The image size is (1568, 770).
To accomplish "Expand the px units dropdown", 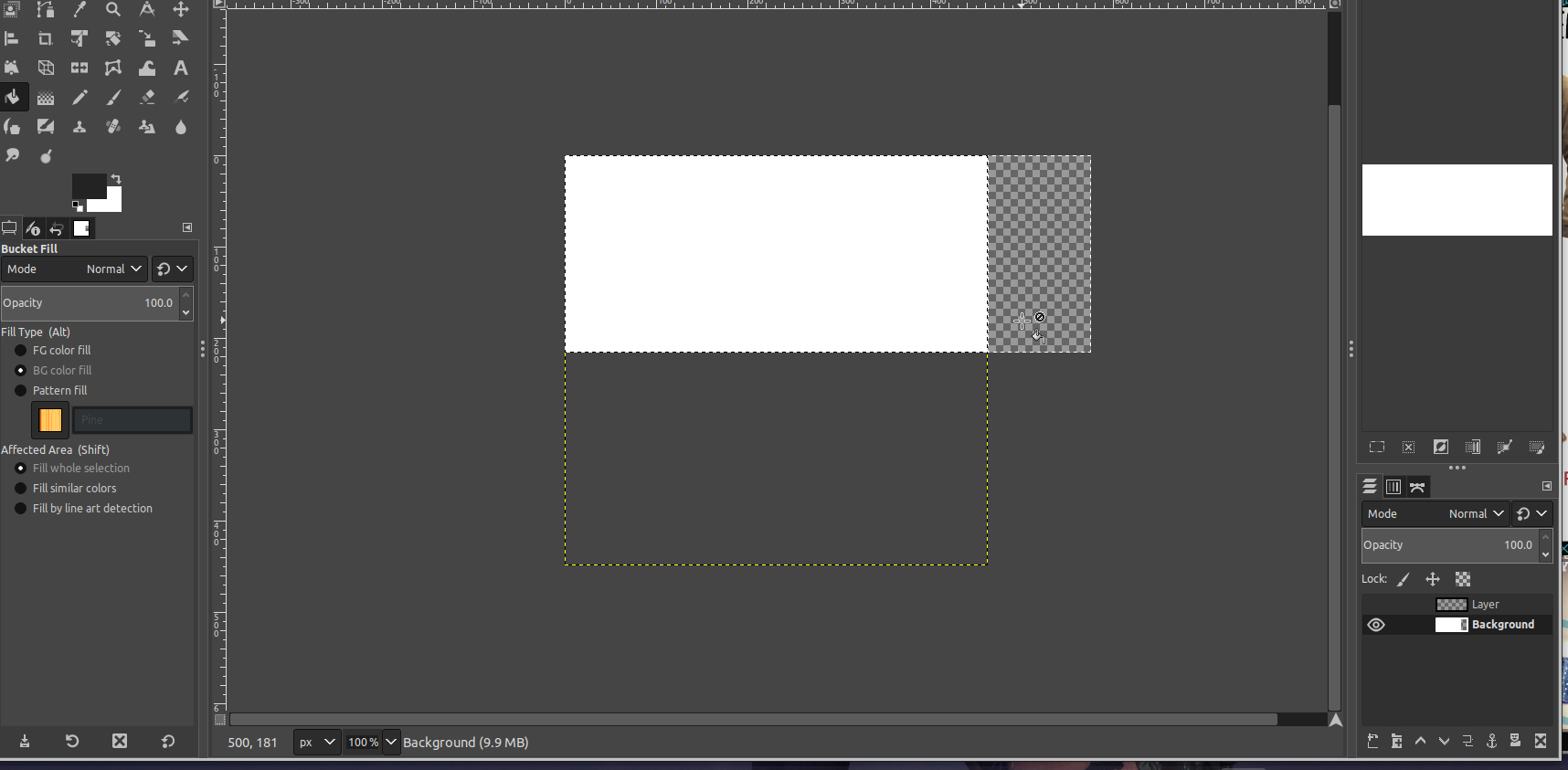I will tap(316, 743).
